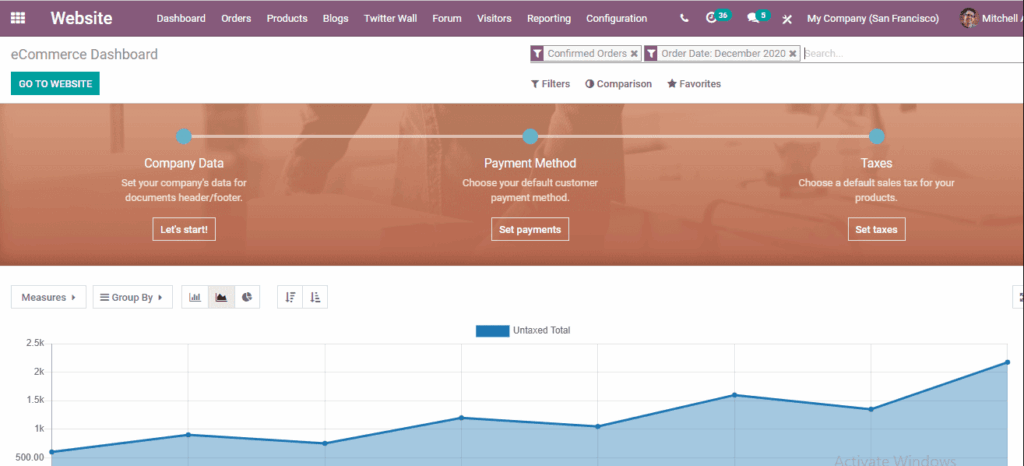Switch to line chart view
The image size is (1024, 466).
(x=221, y=297)
